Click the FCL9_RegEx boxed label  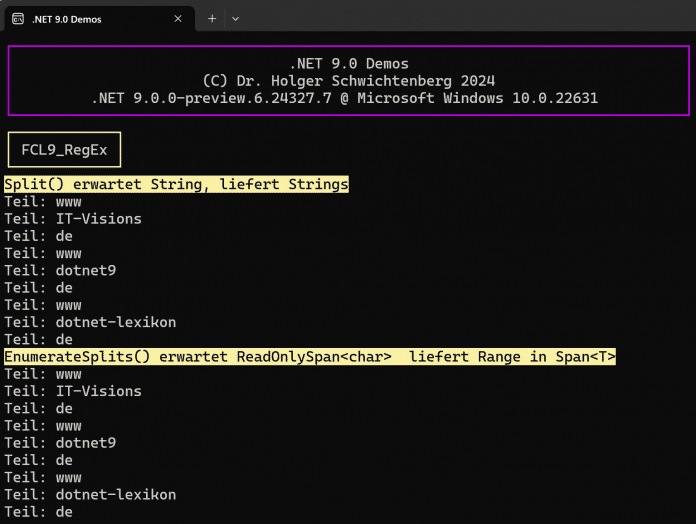64,150
